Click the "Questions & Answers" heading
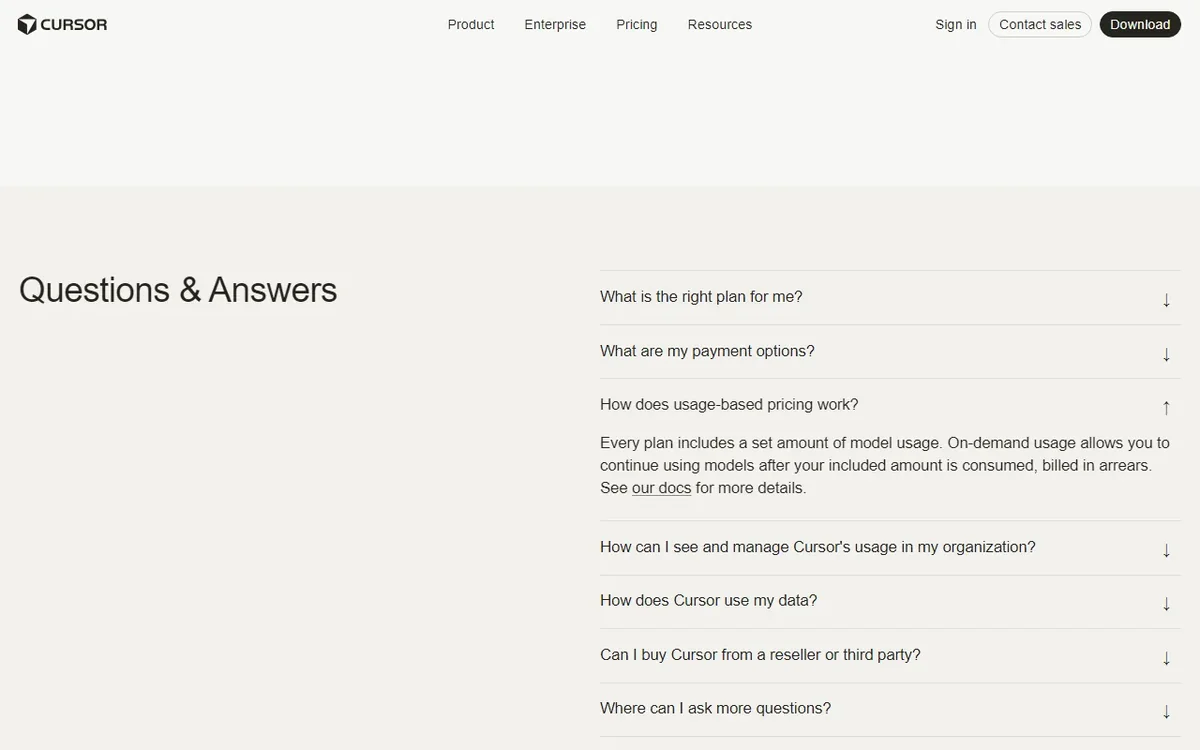Screen dimensions: 1200x750 coord(178,290)
